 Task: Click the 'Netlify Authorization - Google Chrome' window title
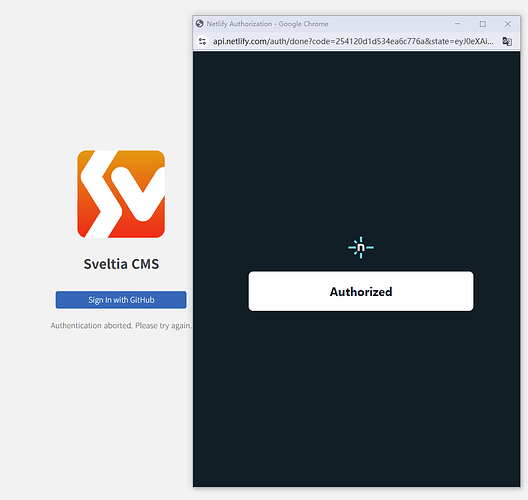(267, 24)
